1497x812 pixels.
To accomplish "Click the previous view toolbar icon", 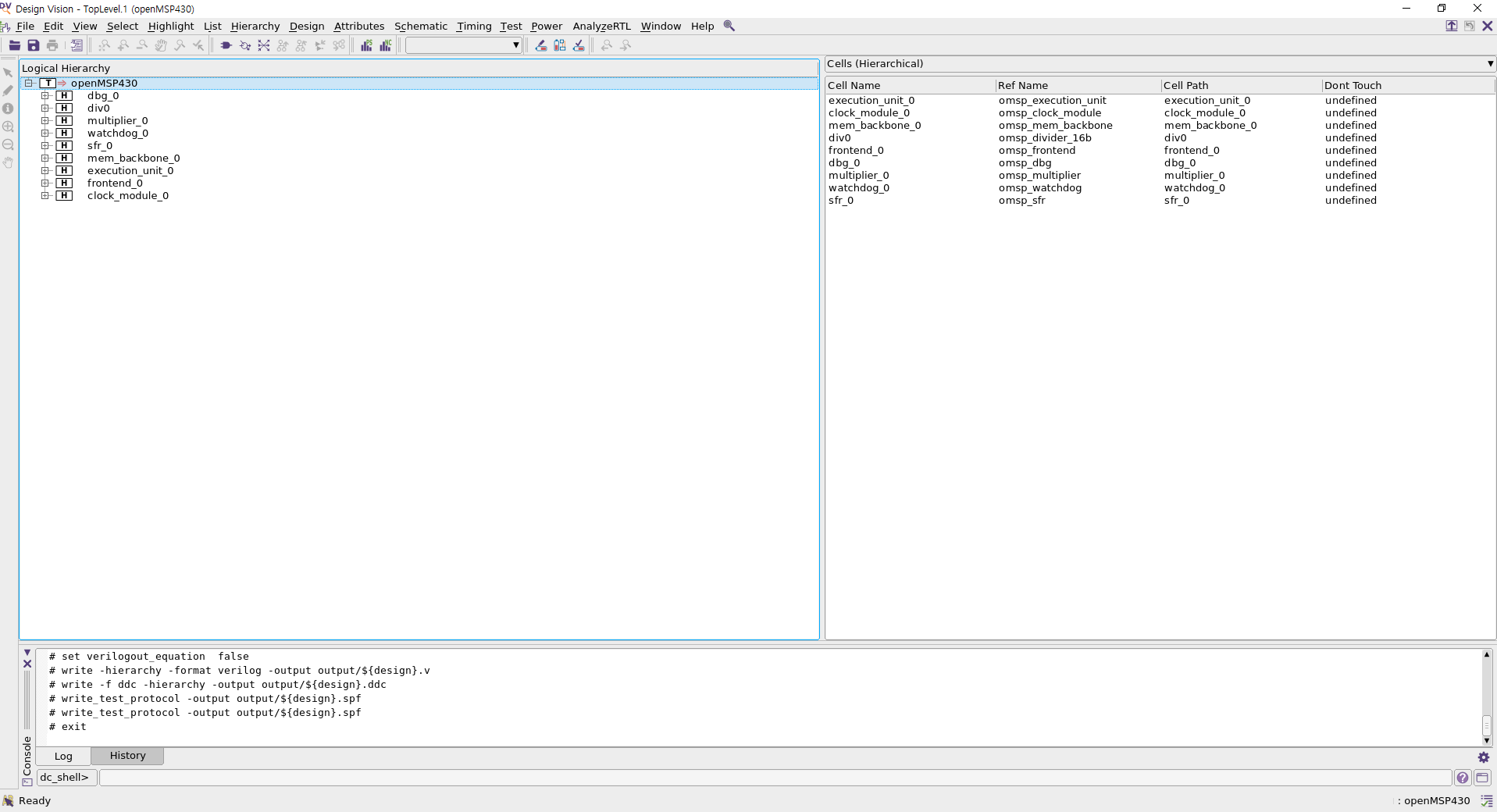I will click(607, 45).
